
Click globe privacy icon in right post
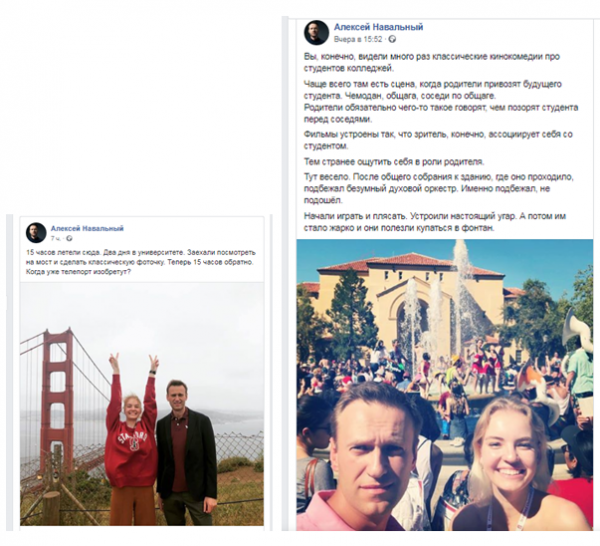[392, 39]
